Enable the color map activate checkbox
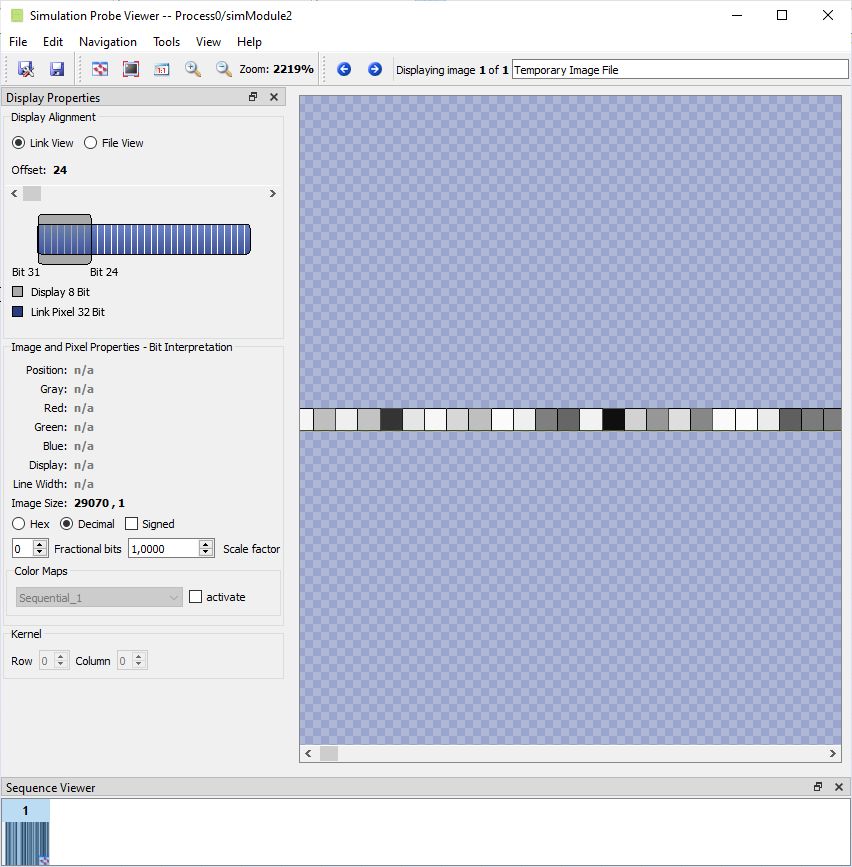Screen dimensions: 852x867 [x=195, y=597]
